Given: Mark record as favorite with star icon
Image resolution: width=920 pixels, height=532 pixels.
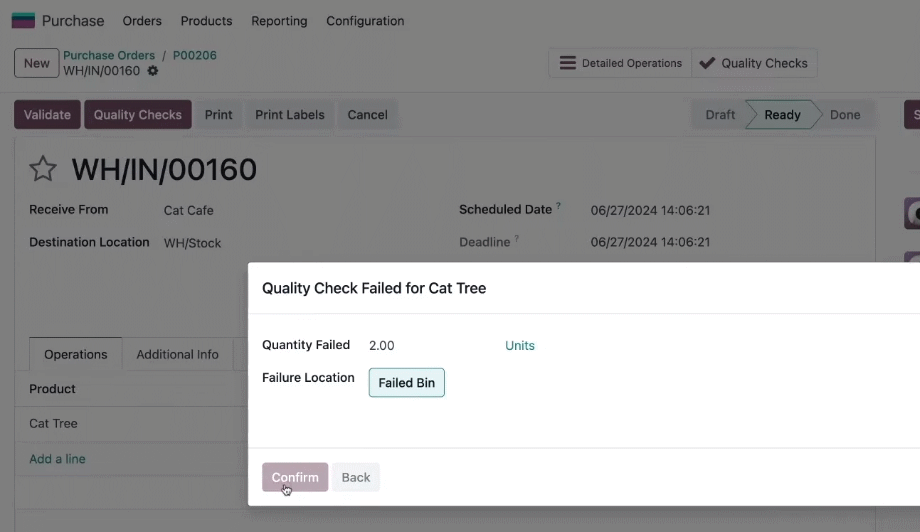Looking at the screenshot, I should tap(43, 169).
